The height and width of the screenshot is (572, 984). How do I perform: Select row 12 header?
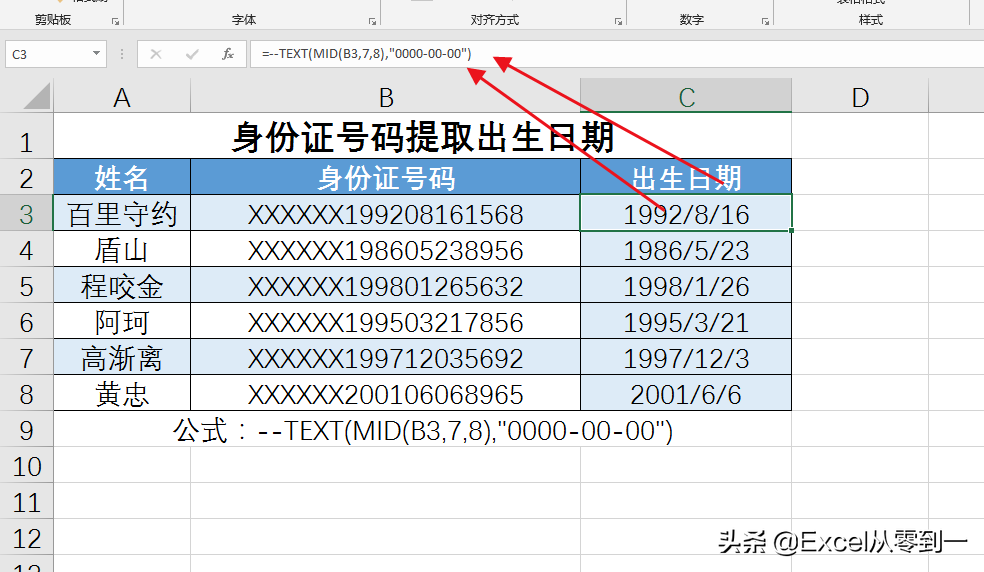[x=26, y=537]
